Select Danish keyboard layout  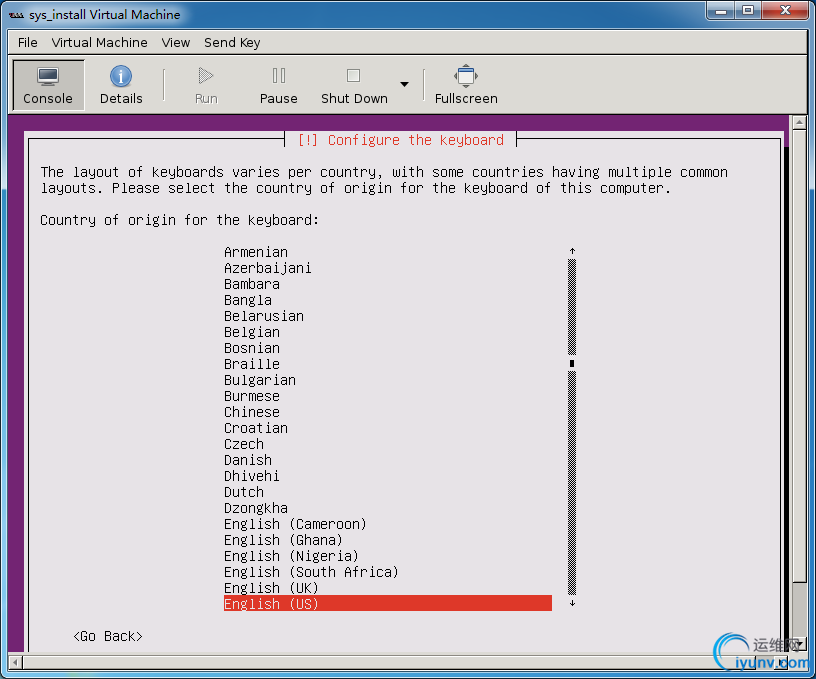click(x=248, y=460)
